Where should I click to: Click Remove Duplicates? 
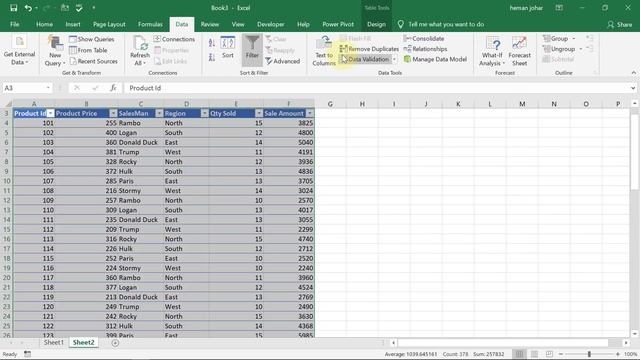pyautogui.click(x=369, y=49)
